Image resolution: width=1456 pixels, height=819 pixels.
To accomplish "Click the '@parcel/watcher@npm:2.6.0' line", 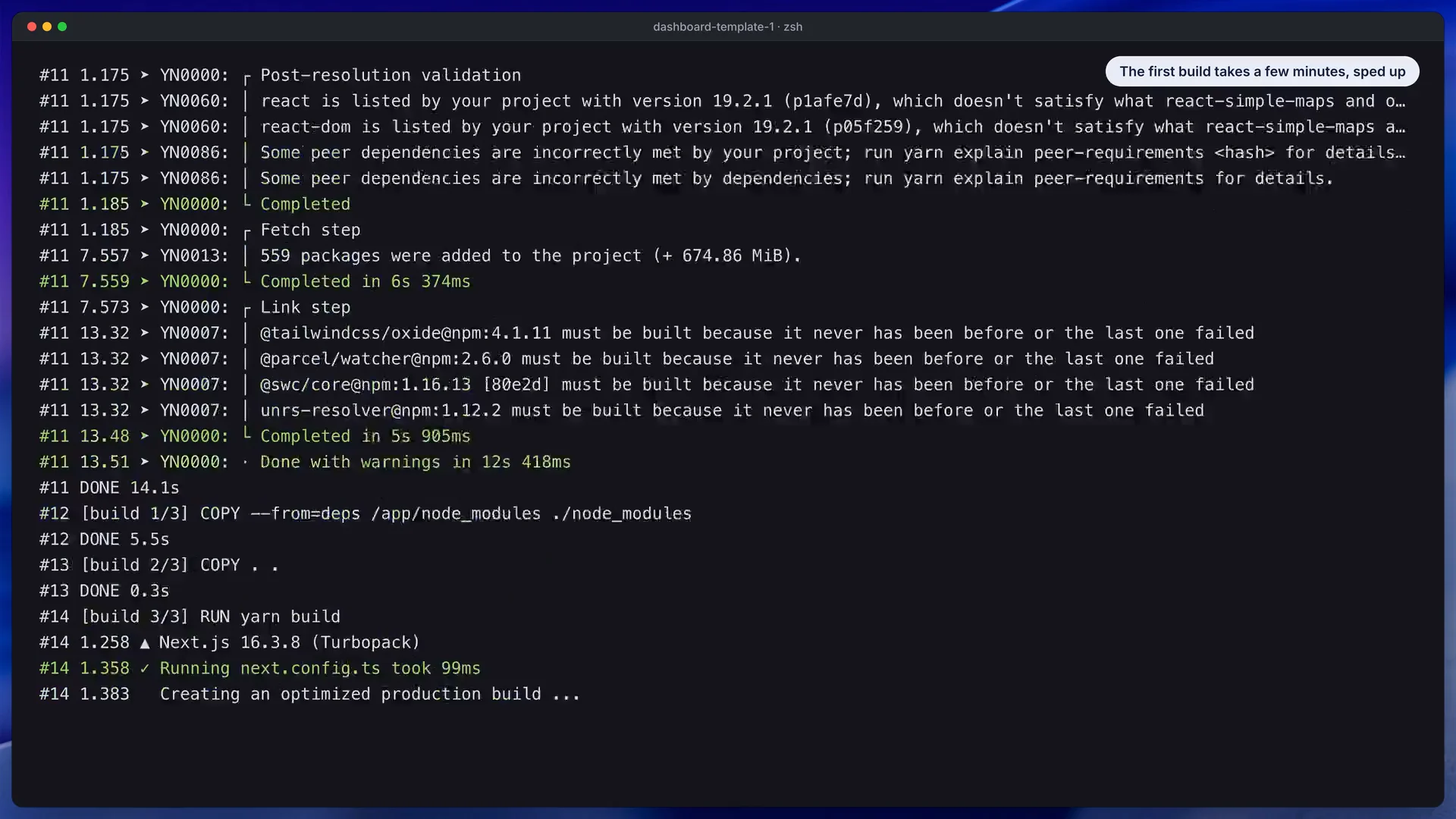I will coord(626,359).
